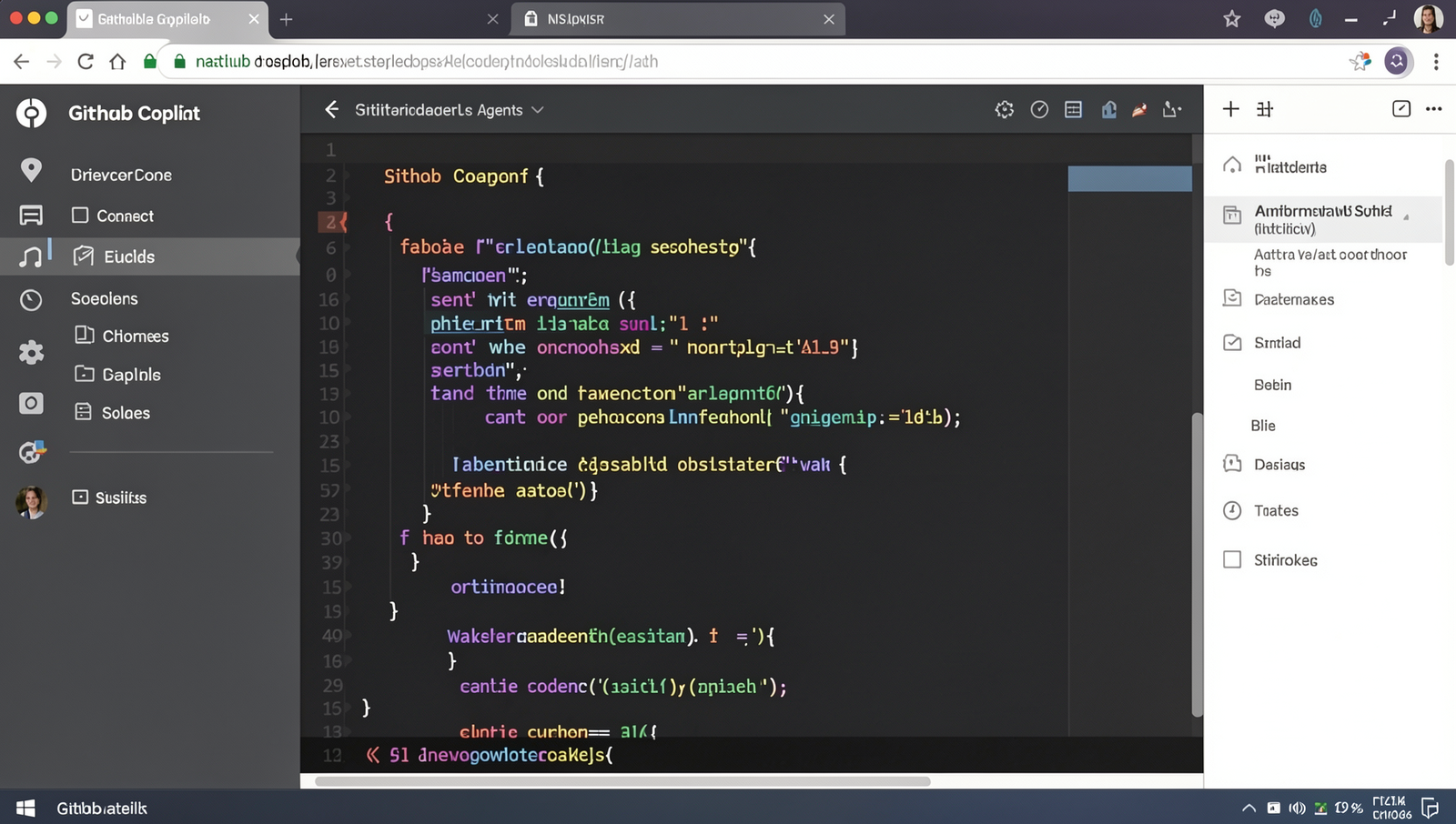Open the clock icon beside Soeolens
1456x824 pixels.
pos(31,300)
